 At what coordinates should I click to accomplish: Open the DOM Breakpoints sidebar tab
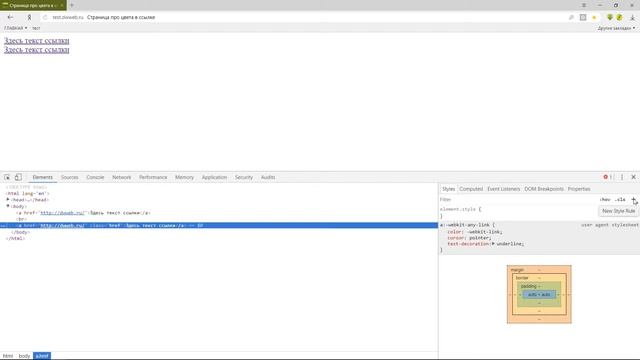544,189
